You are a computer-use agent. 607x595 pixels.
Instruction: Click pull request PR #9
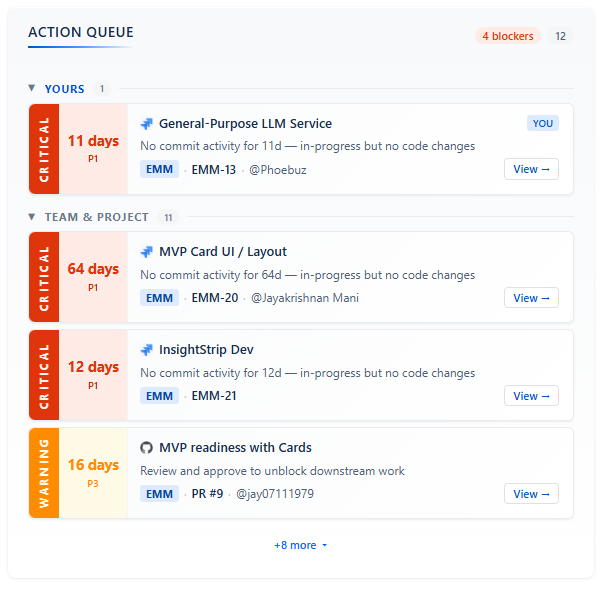(x=207, y=494)
